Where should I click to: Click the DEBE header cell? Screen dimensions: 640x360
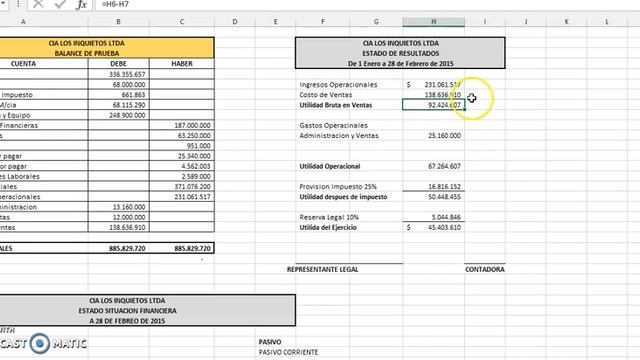point(118,64)
